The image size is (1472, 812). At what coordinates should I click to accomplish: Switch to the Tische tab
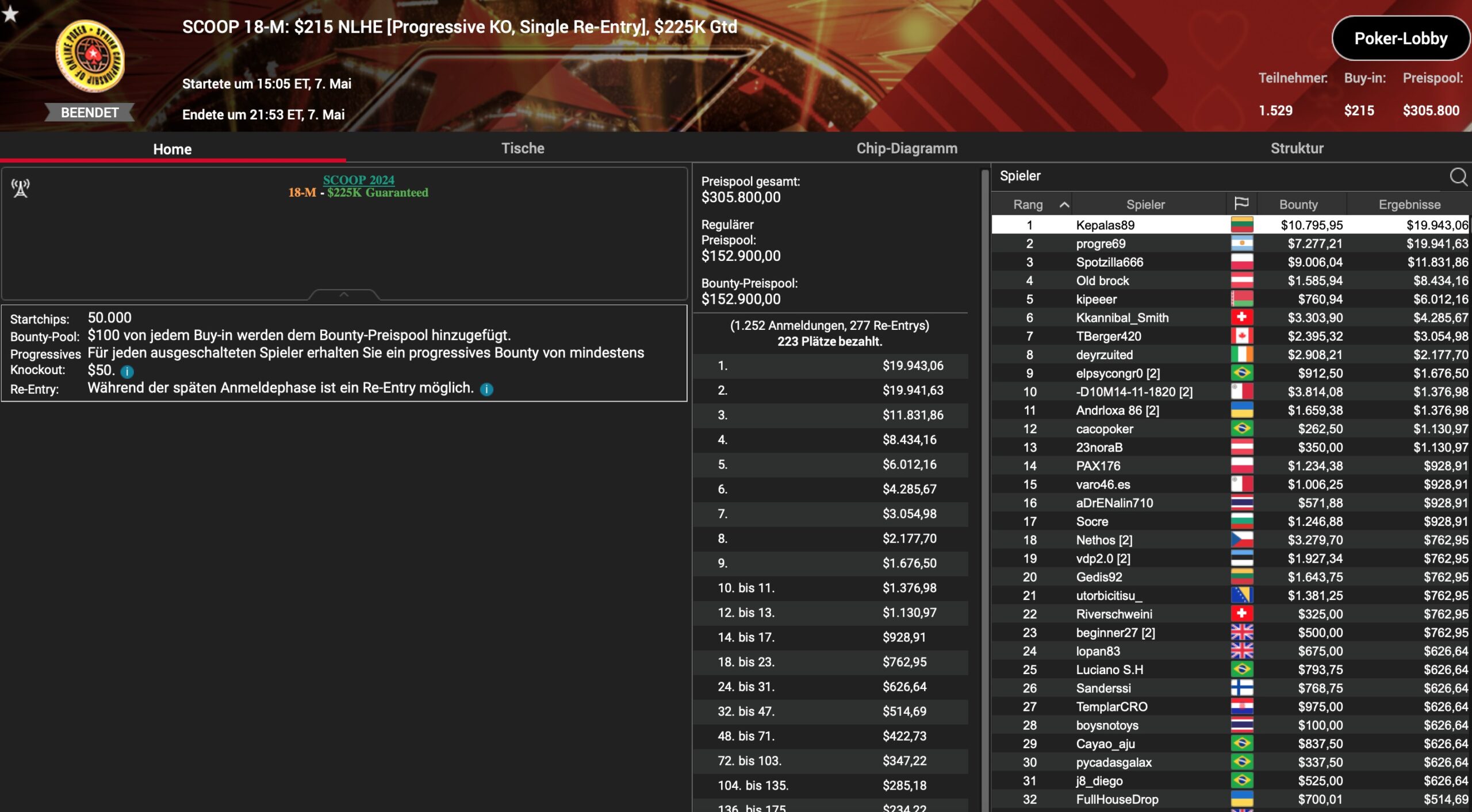523,148
